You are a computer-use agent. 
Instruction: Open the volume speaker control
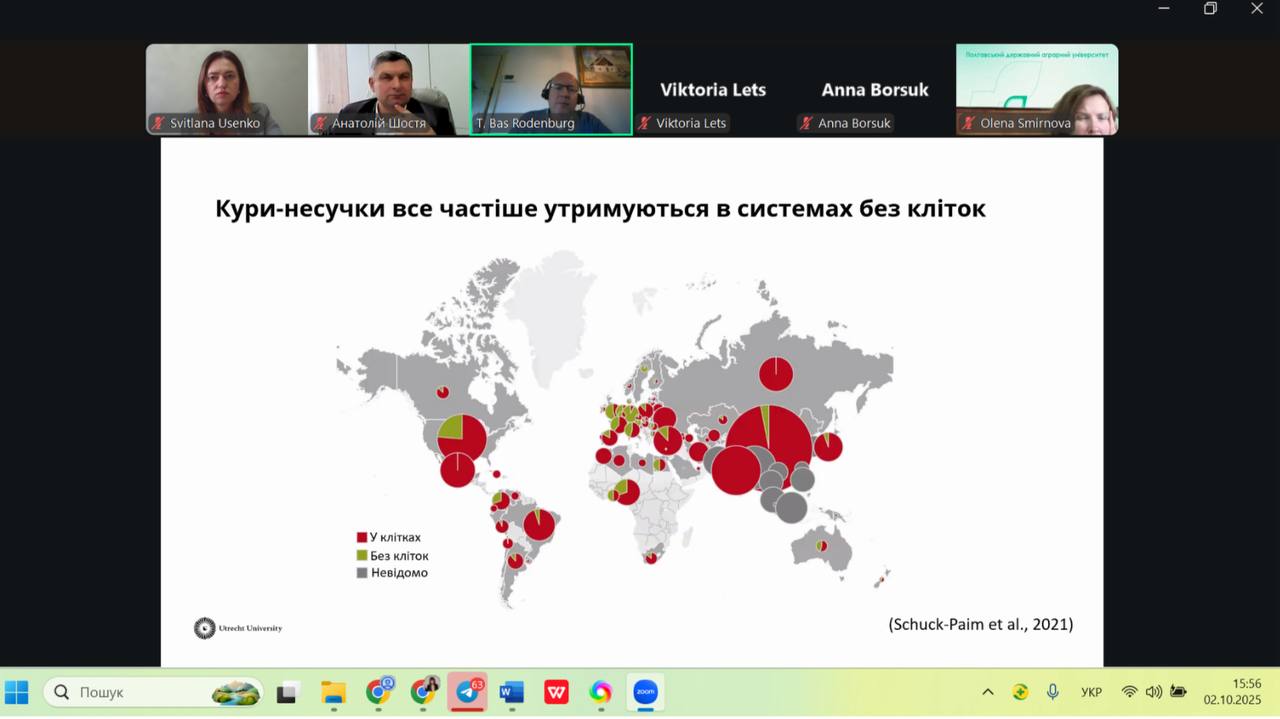pyautogui.click(x=1153, y=692)
